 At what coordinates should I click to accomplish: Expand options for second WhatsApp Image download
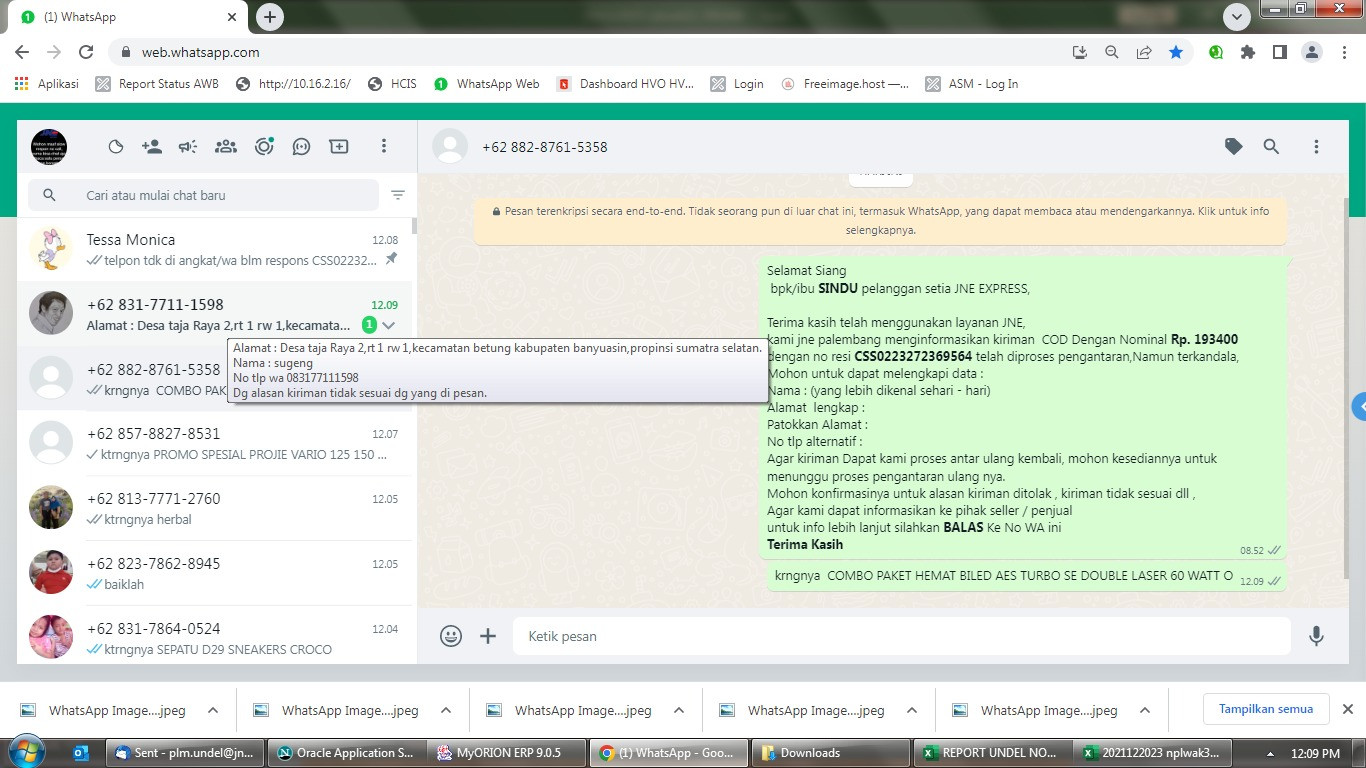click(446, 710)
